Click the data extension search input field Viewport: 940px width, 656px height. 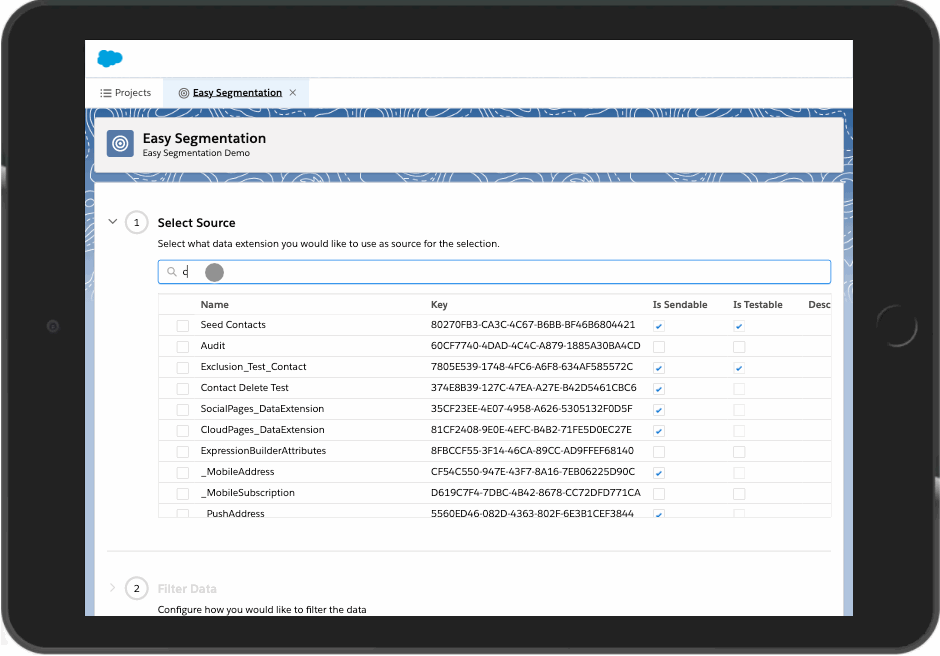coord(500,272)
